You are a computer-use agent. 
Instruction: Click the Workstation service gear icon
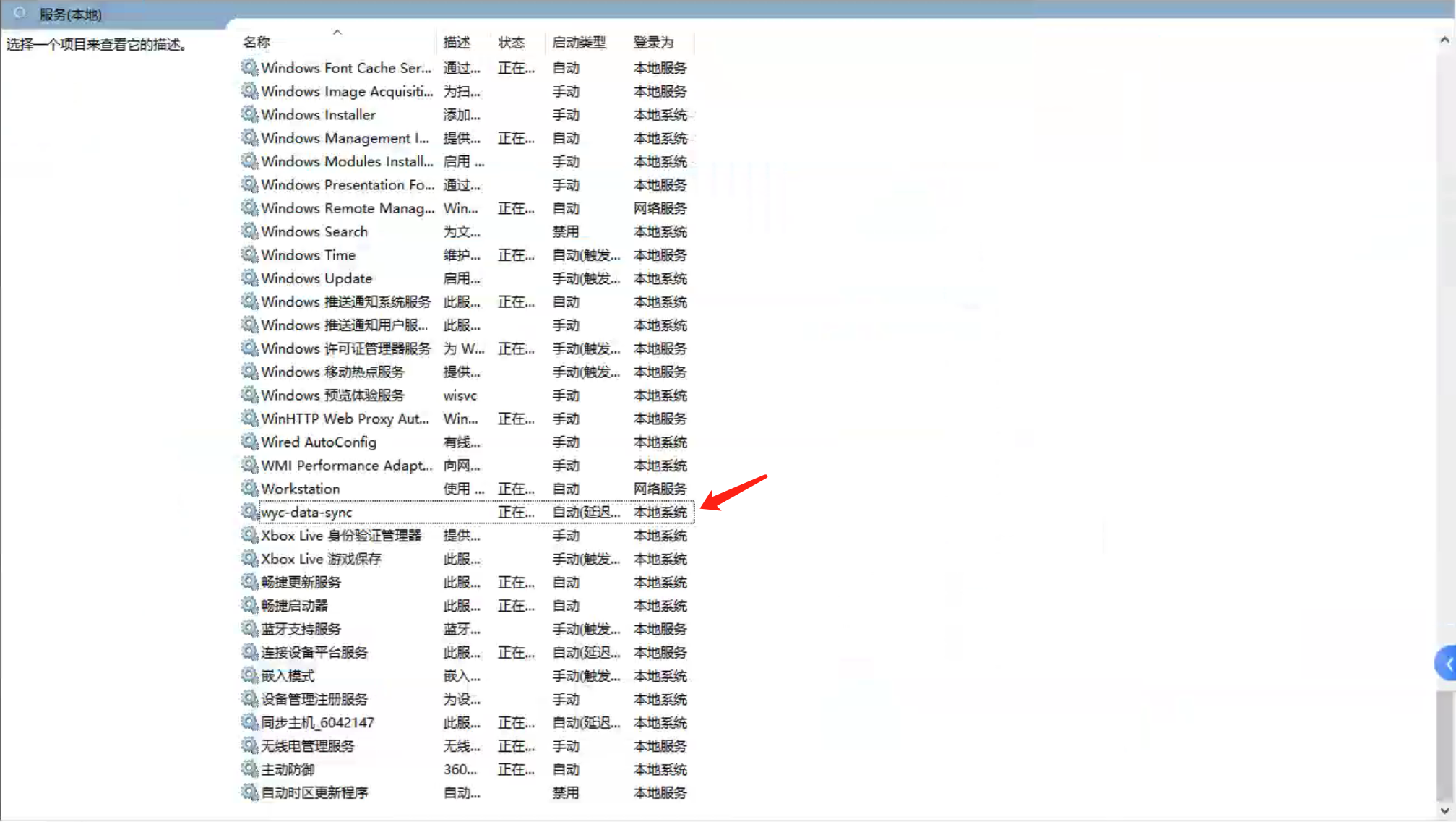pos(249,489)
